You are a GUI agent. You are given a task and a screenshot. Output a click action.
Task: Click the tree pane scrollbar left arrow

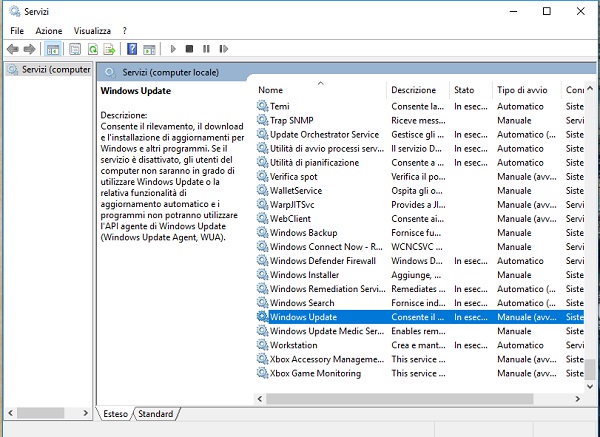coord(10,413)
